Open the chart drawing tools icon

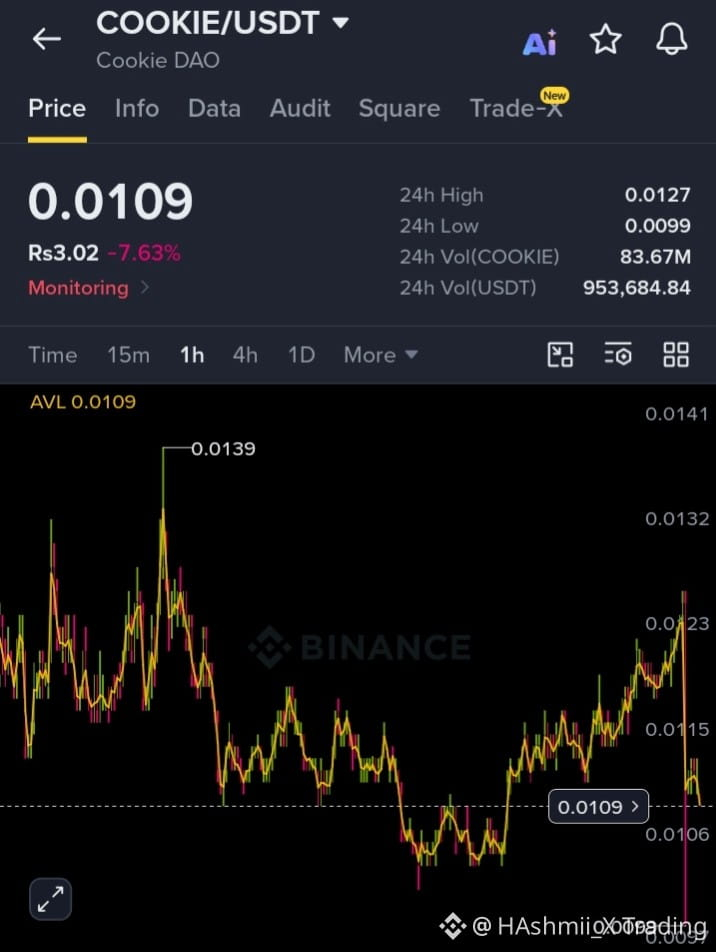coord(560,355)
